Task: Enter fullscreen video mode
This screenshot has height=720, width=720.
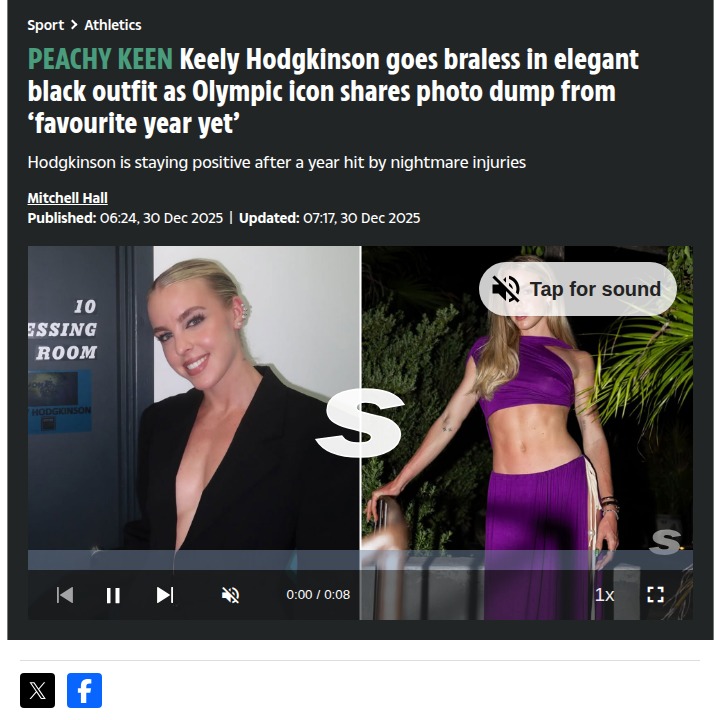Action: pyautogui.click(x=655, y=595)
